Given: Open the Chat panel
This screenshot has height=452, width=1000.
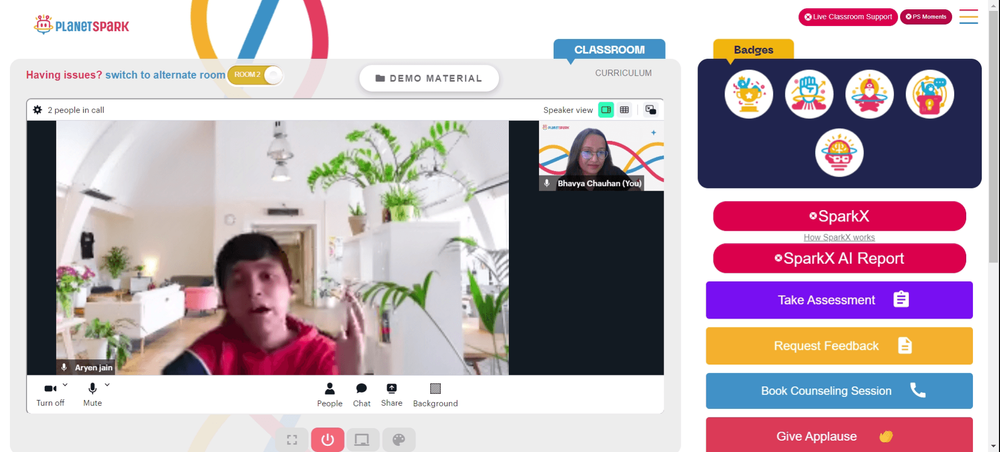Looking at the screenshot, I should 362,395.
